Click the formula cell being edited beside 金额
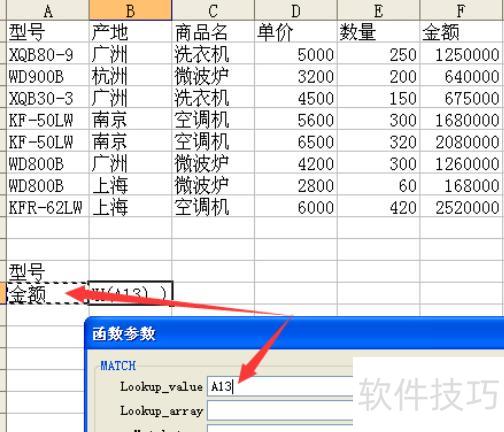 pyautogui.click(x=130, y=293)
